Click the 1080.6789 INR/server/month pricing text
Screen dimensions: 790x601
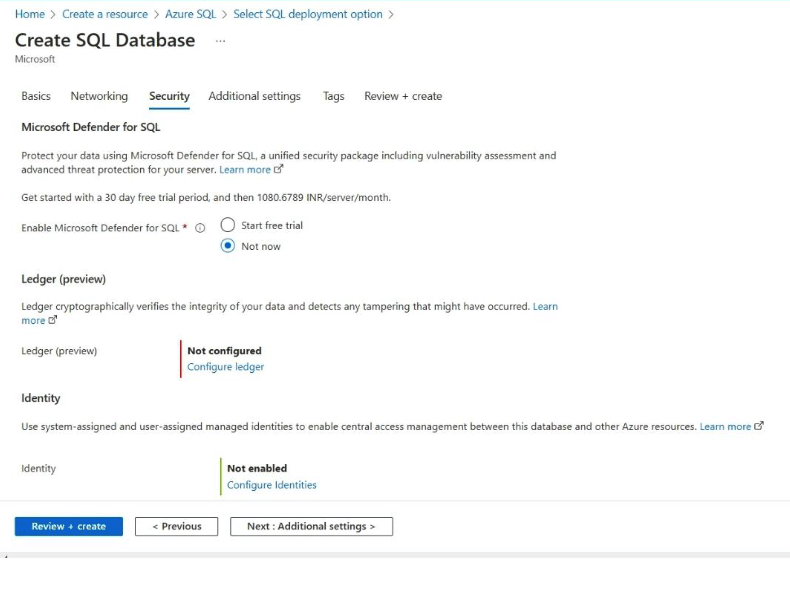(x=323, y=197)
